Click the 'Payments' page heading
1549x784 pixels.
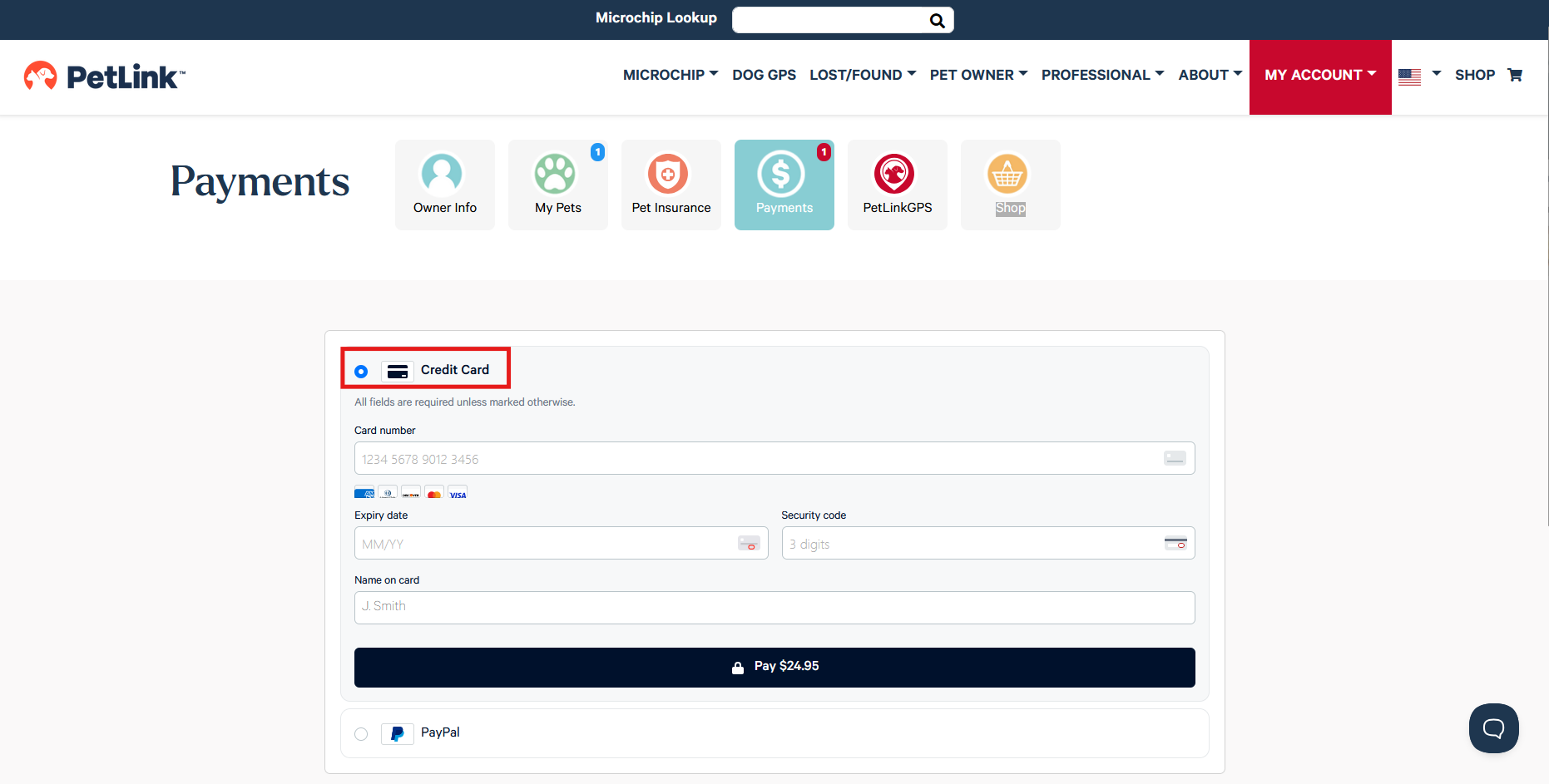[260, 181]
